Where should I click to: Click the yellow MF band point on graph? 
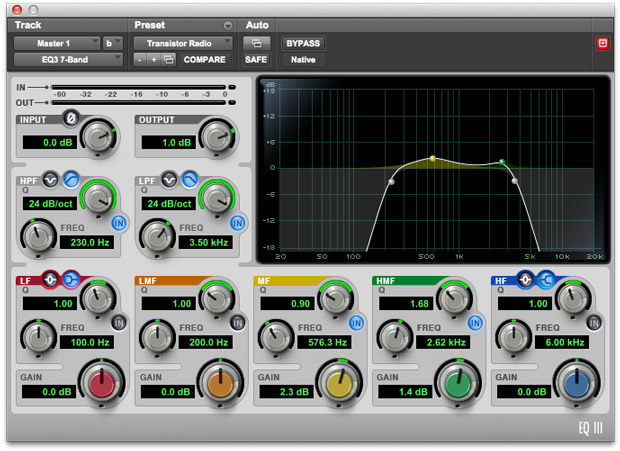tap(433, 159)
